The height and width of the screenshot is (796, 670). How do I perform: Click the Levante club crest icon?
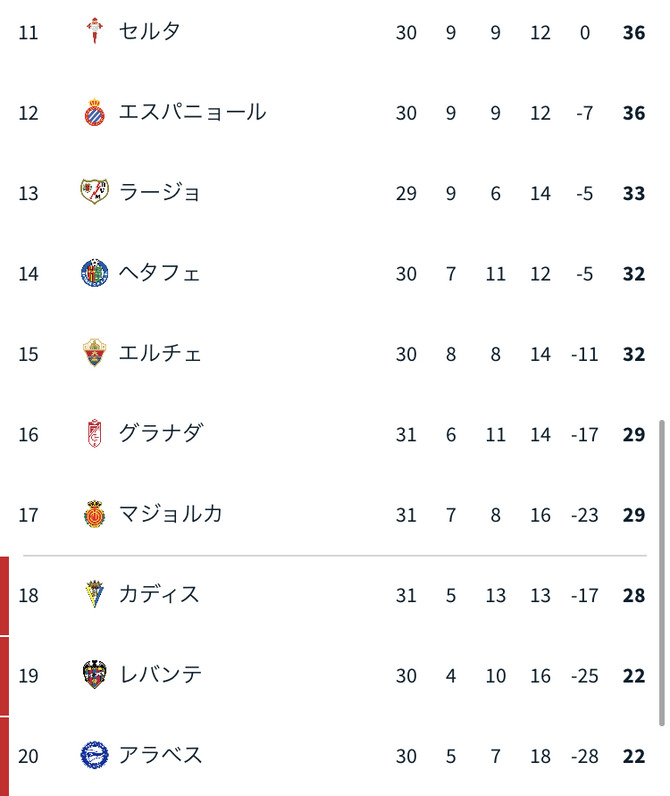pos(94,675)
